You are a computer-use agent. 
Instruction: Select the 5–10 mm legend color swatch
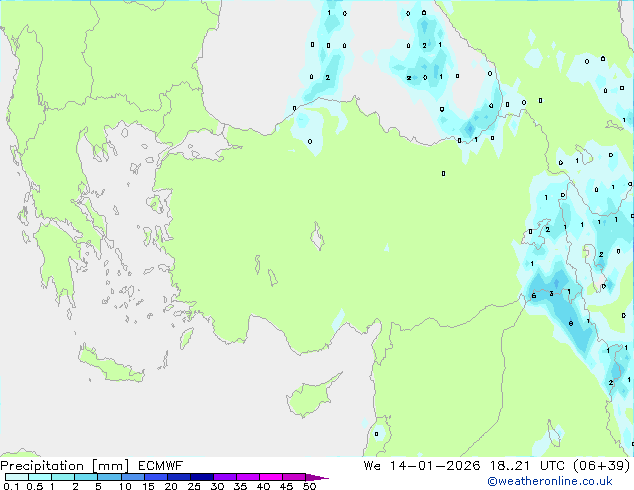click(x=110, y=477)
